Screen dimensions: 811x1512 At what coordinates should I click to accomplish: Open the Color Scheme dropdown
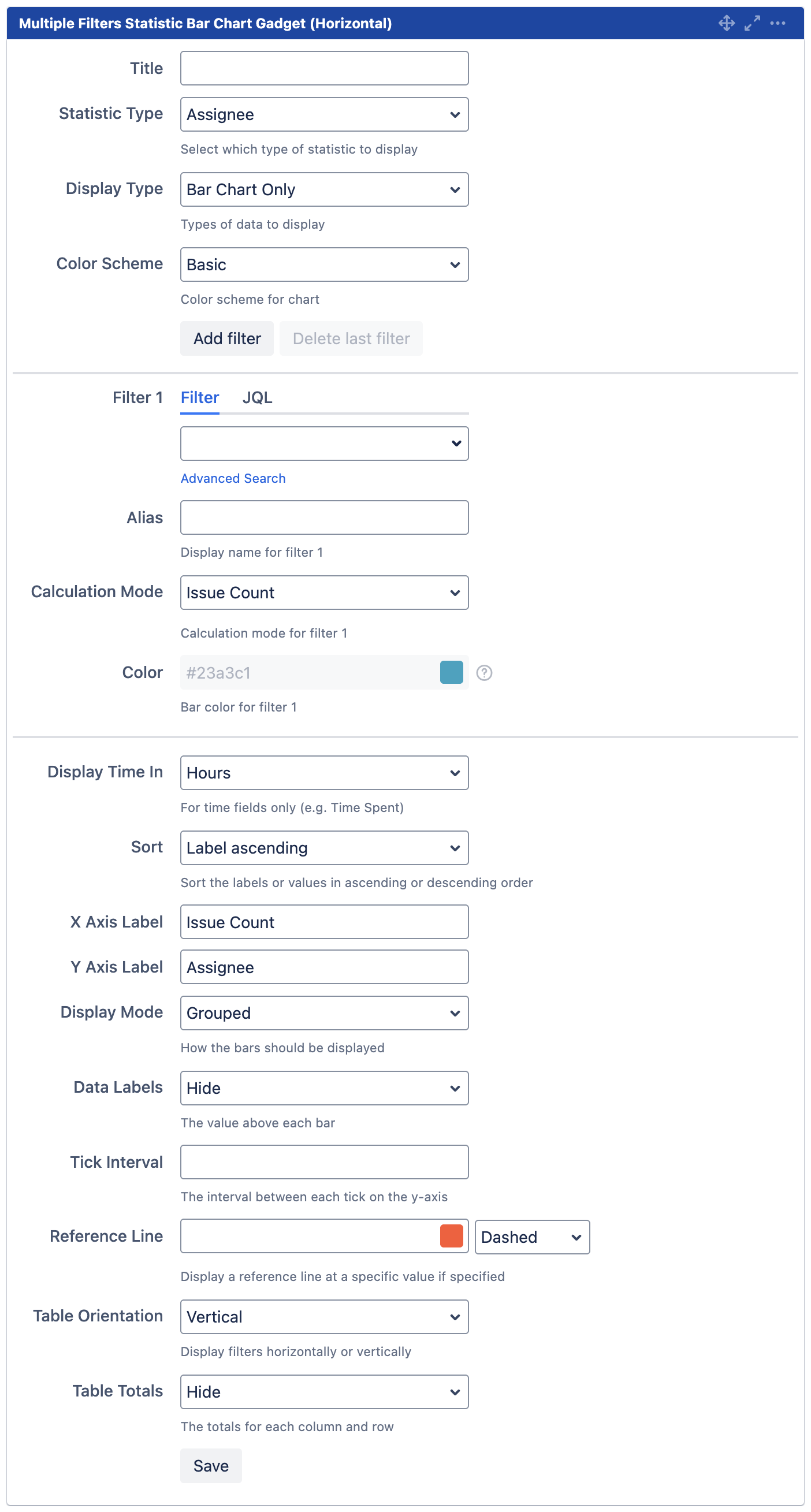(324, 265)
